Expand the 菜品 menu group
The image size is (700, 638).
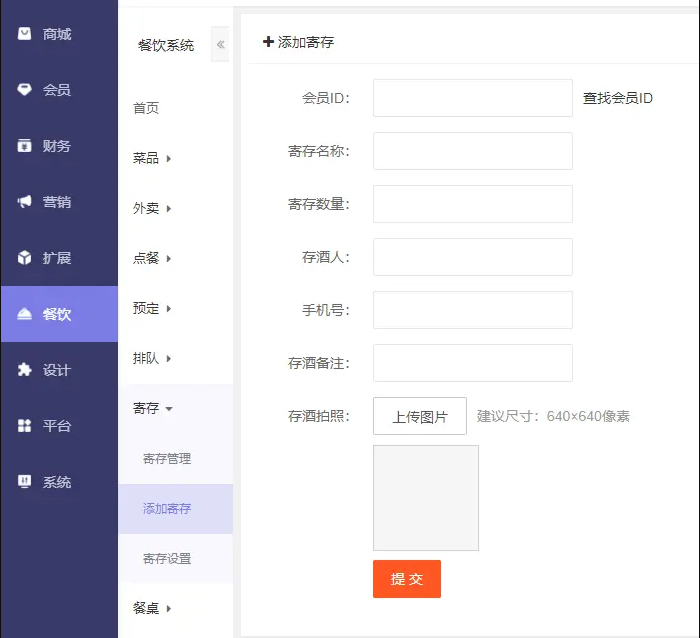pos(152,158)
